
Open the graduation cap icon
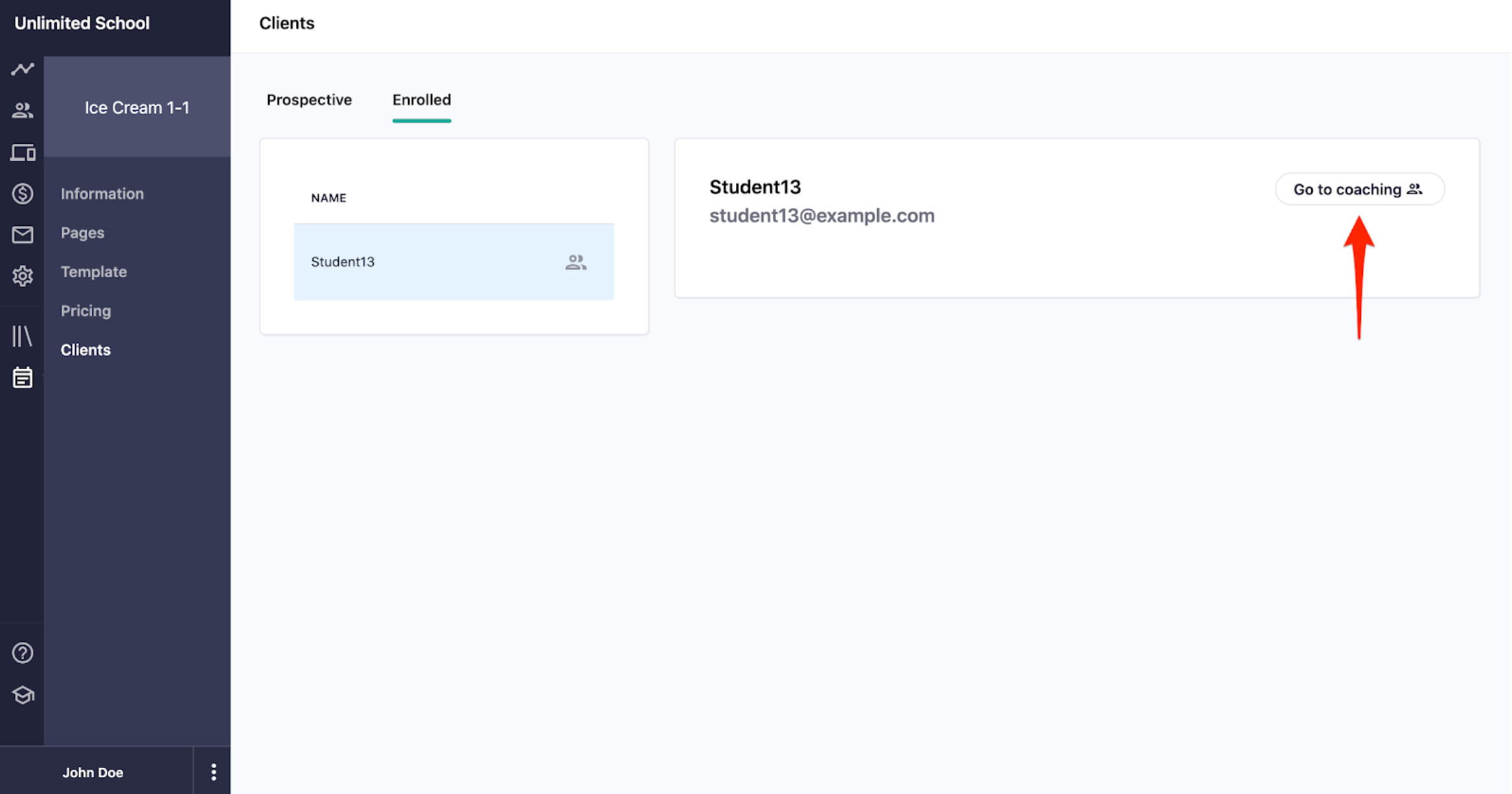click(22, 695)
